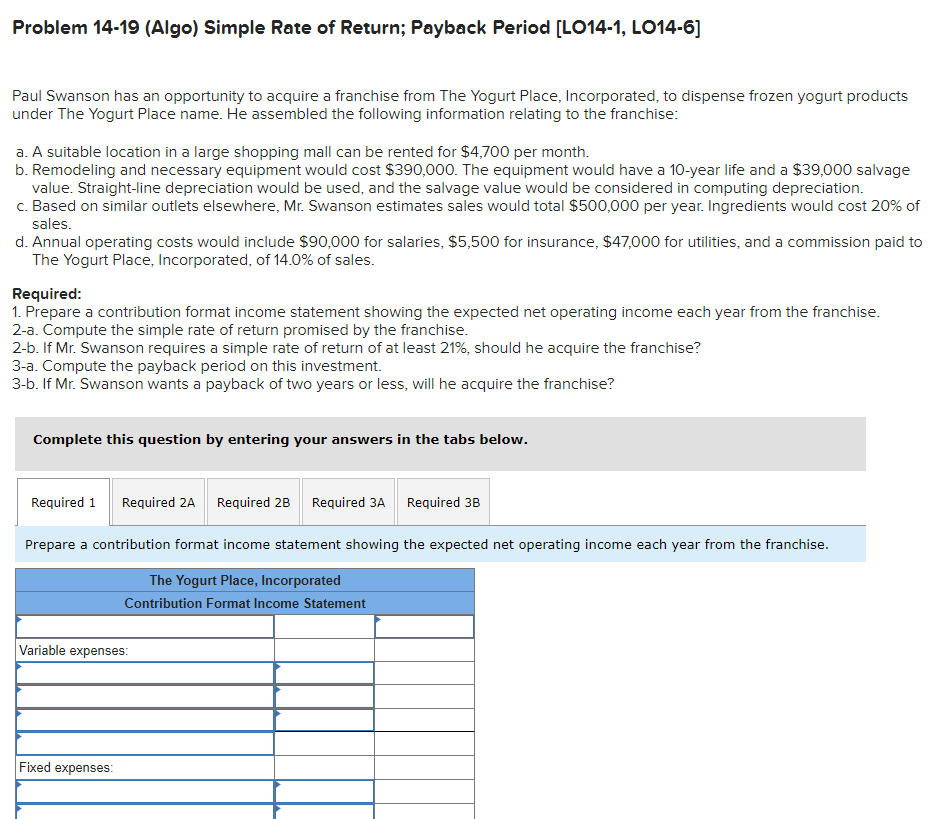The image size is (943, 819).
Task: Click the Variable expenses row label cell
Action: pyautogui.click(x=144, y=649)
